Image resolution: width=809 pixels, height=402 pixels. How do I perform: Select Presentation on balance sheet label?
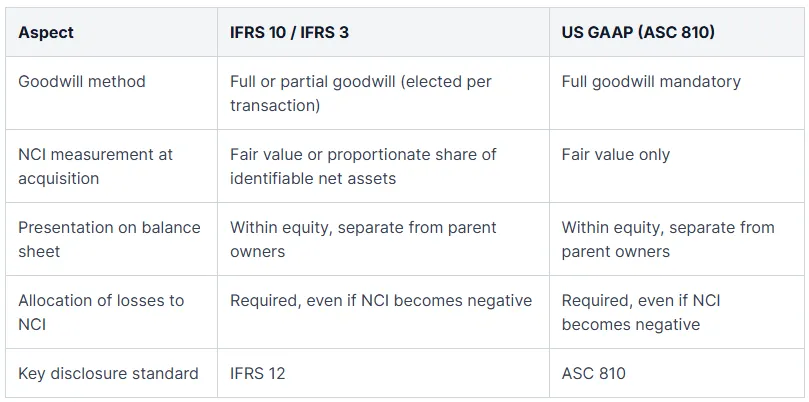coord(111,239)
